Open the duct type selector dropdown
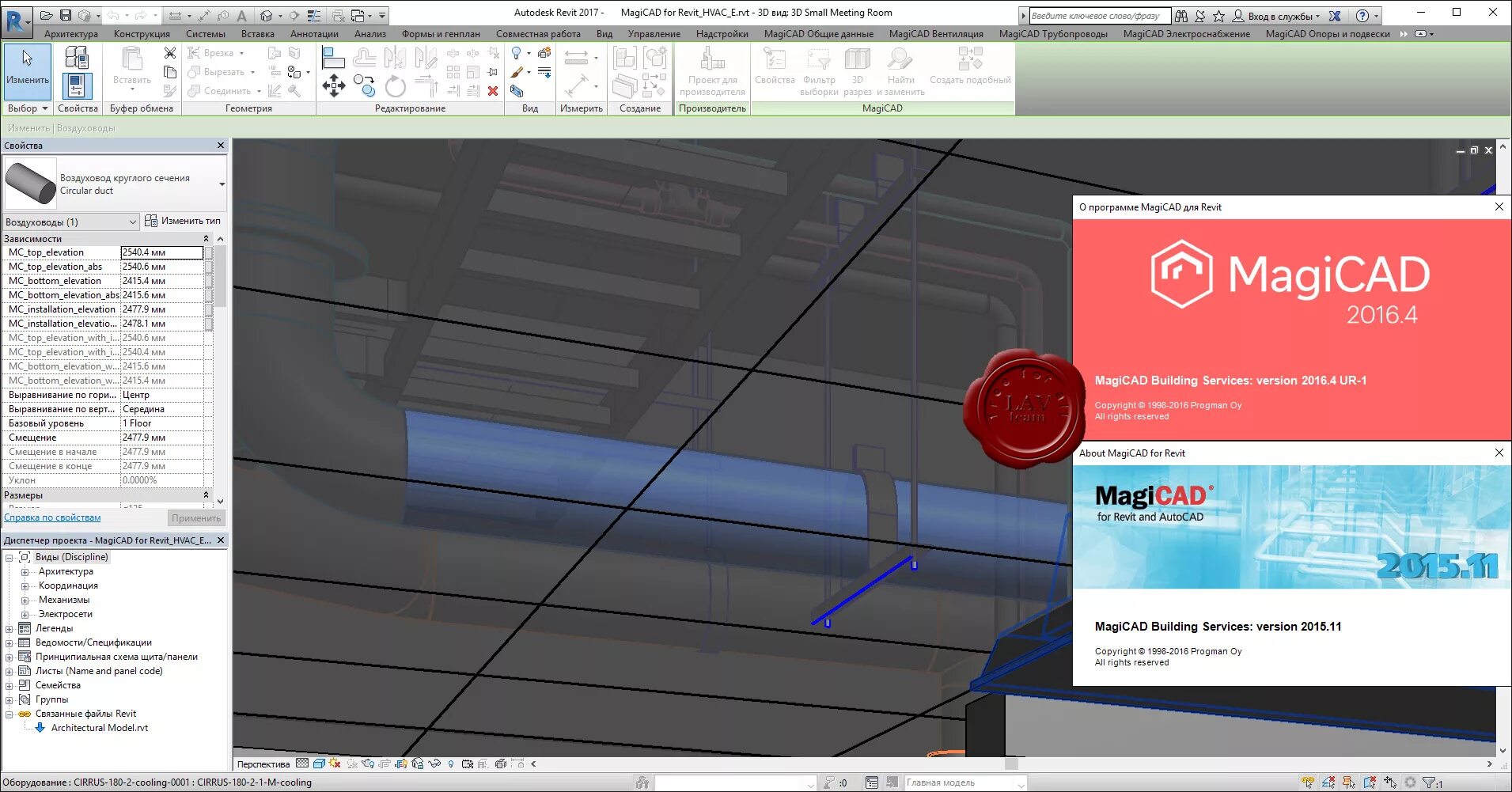 tap(222, 184)
